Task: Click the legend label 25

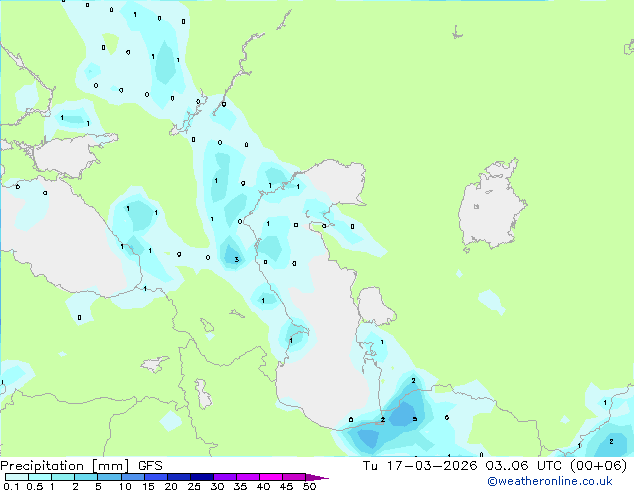Action: click(194, 486)
